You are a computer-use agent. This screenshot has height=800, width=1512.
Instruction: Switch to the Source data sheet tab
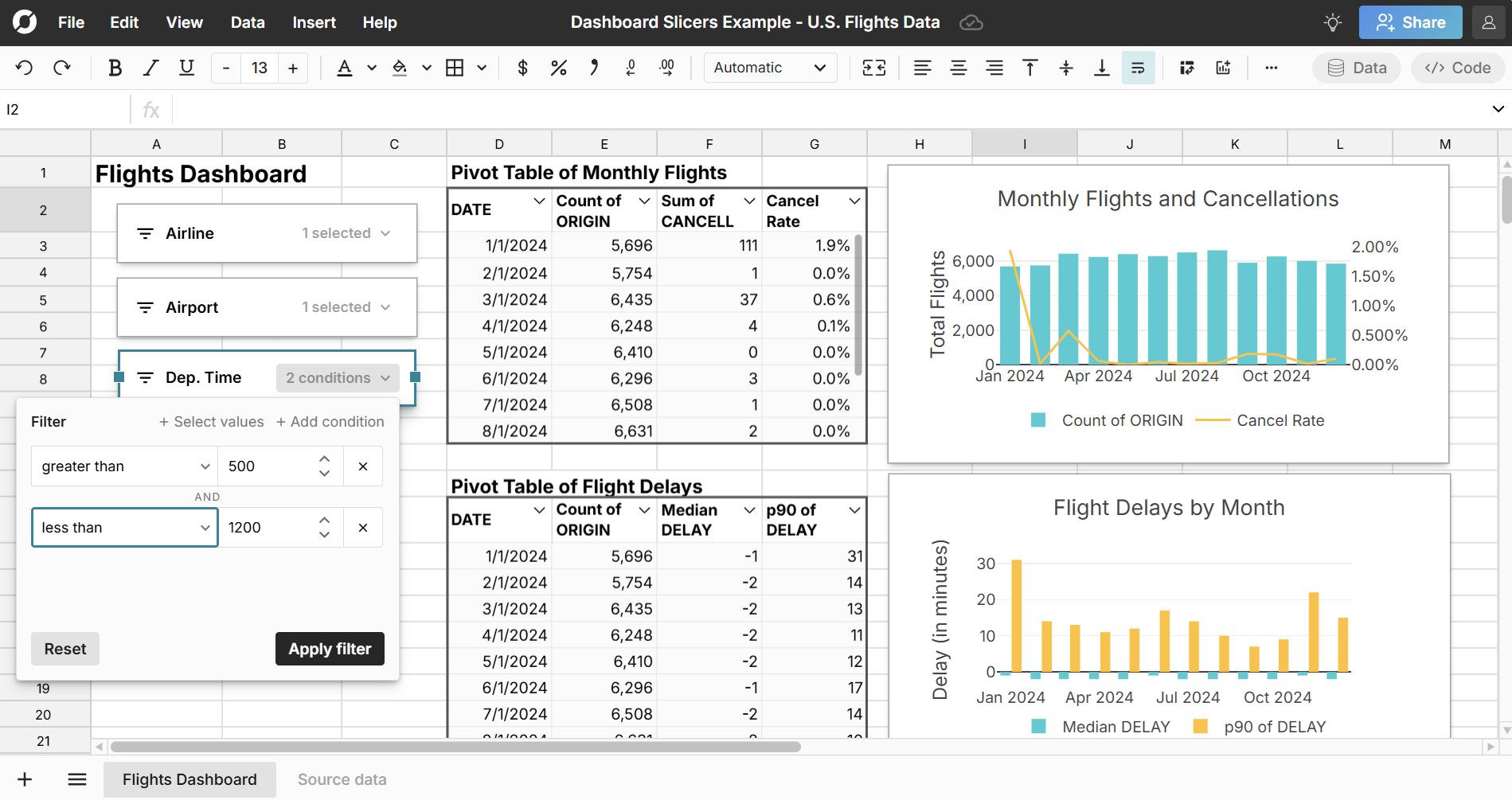click(x=341, y=779)
